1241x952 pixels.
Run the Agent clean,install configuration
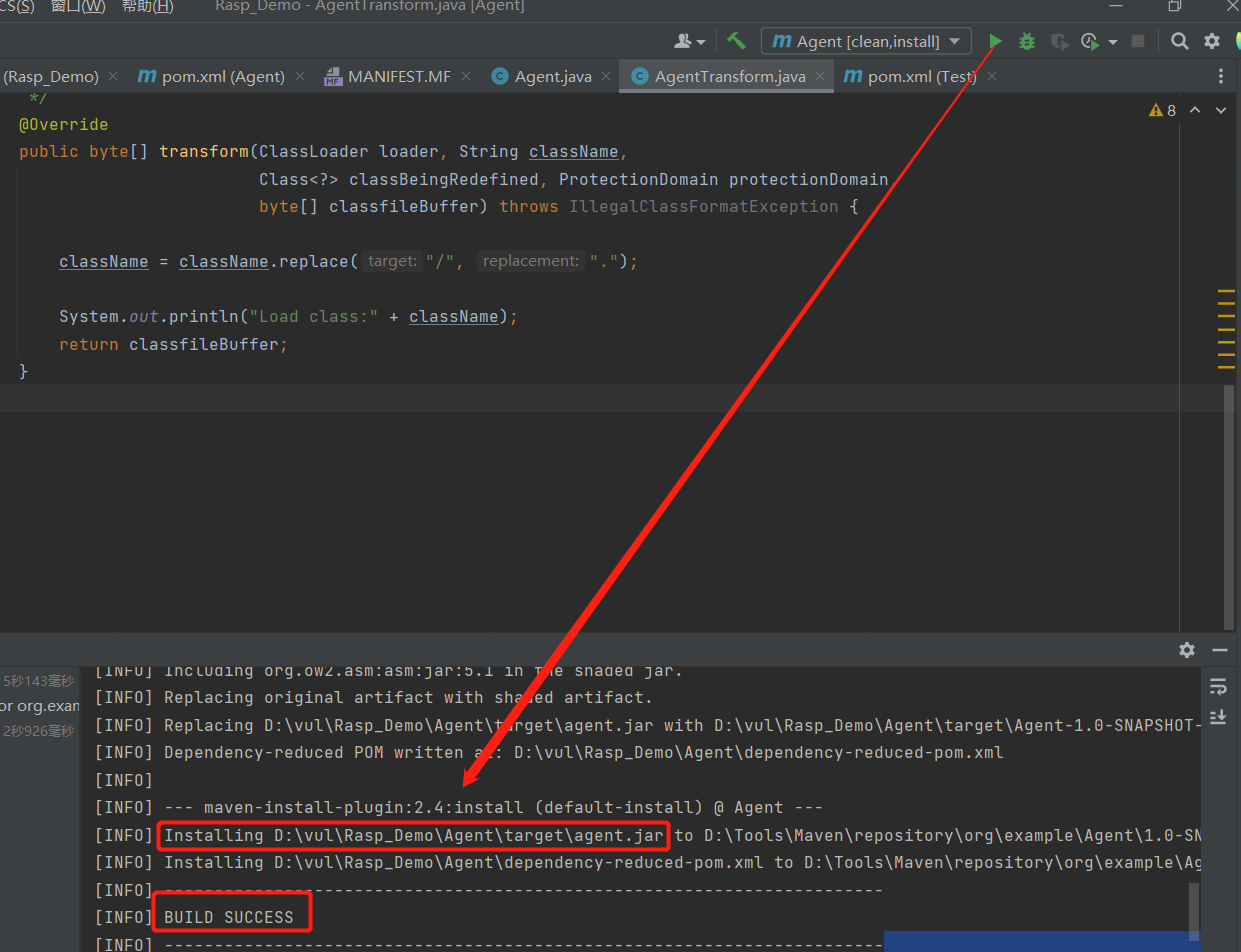click(x=995, y=41)
